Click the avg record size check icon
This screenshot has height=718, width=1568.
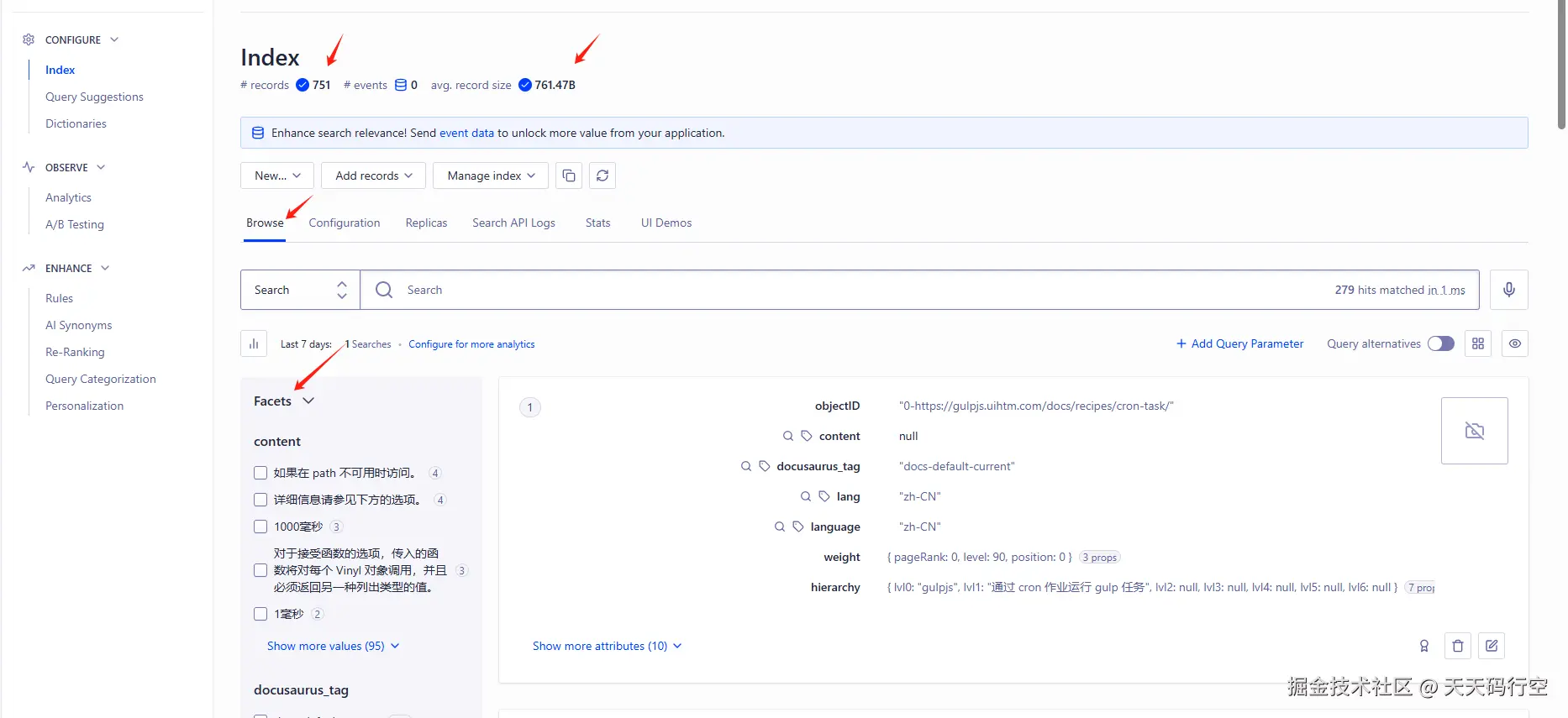525,85
